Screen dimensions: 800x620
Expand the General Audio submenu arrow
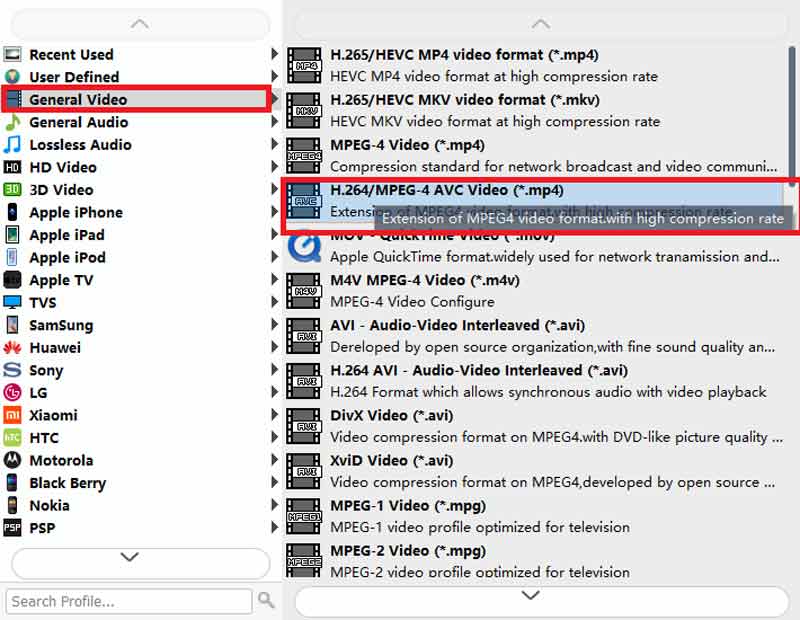pos(274,121)
